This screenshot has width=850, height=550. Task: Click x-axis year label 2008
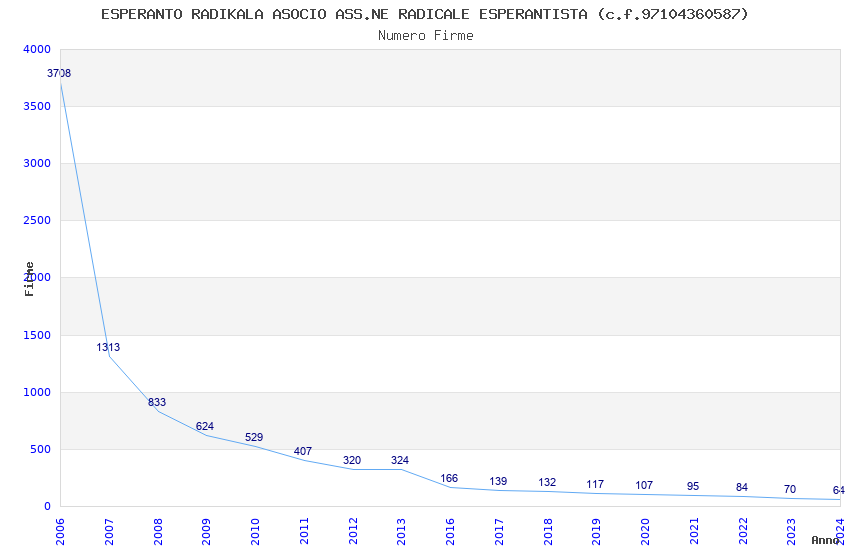[158, 532]
